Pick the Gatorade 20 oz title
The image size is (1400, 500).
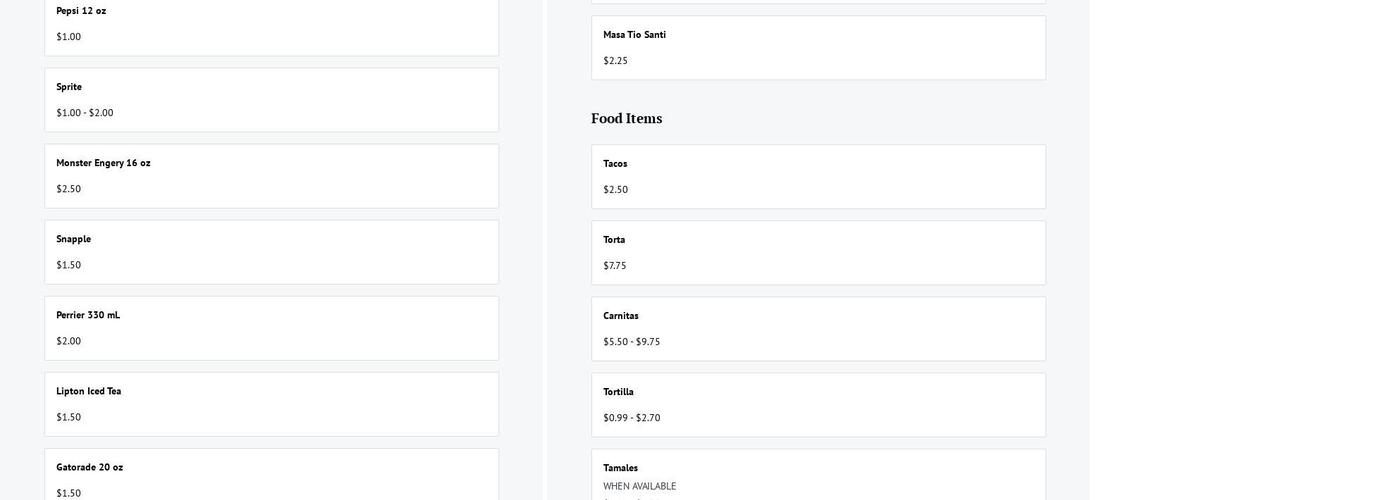[89, 467]
